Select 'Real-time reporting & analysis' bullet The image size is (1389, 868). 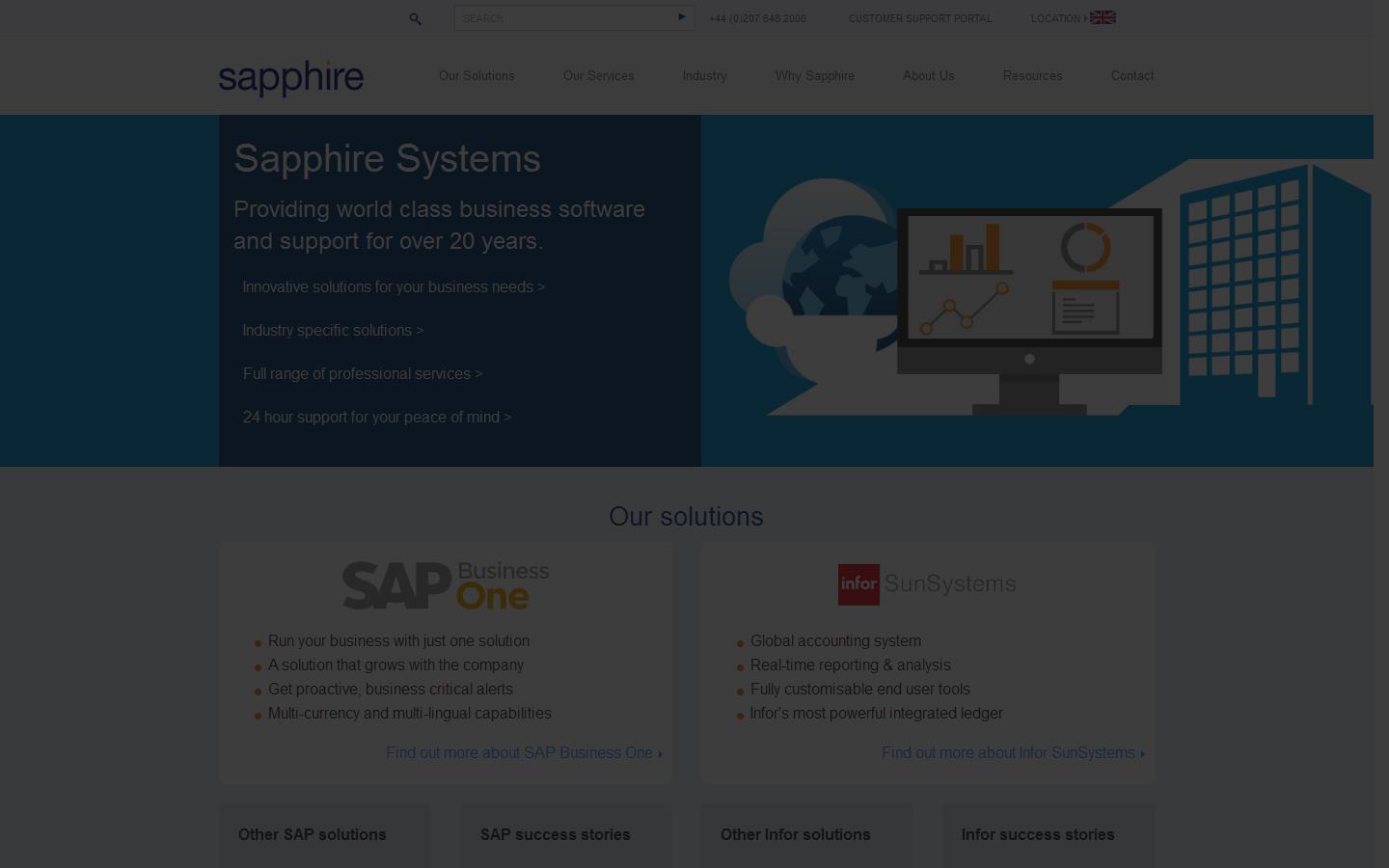[850, 665]
